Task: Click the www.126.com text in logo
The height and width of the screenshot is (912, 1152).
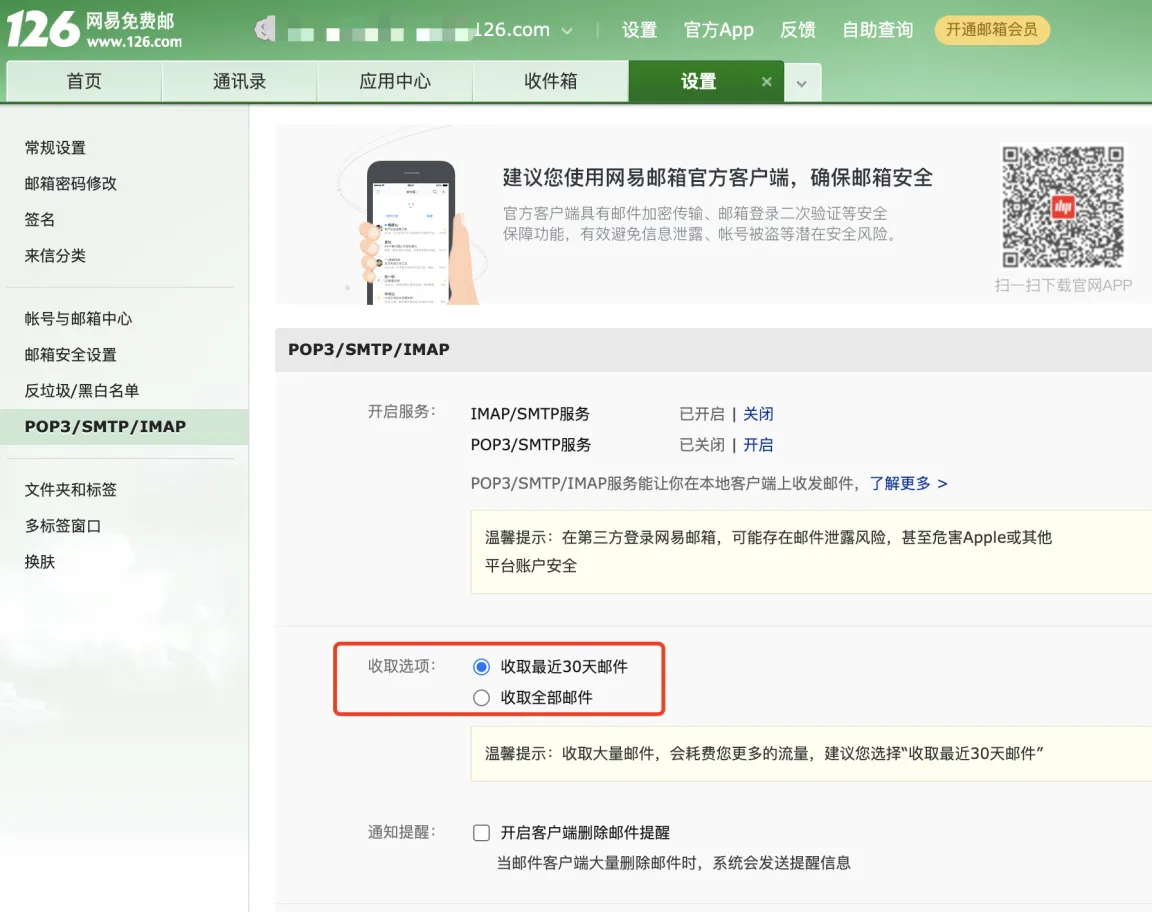Action: tap(134, 42)
